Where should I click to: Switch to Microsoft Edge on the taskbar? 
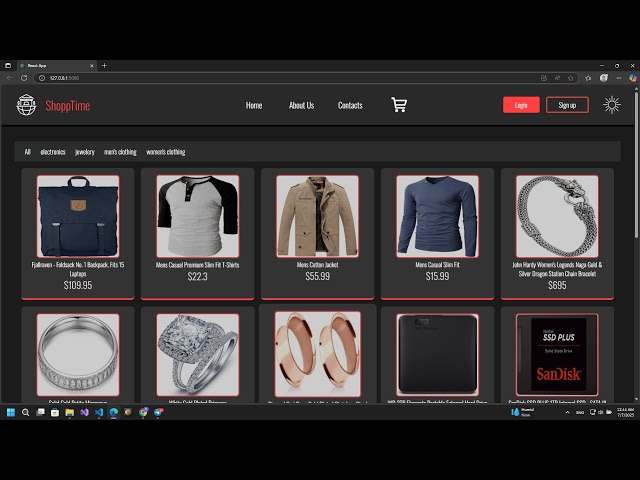[113, 412]
